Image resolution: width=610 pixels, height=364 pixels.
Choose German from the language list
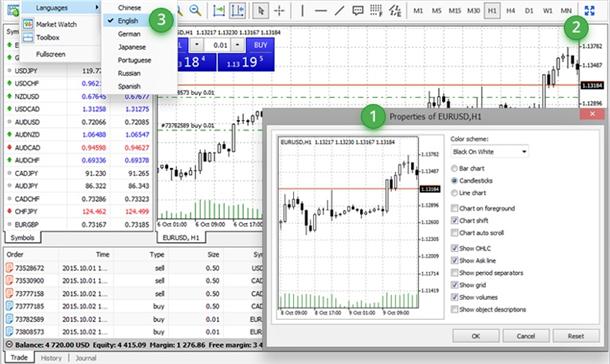pos(129,34)
